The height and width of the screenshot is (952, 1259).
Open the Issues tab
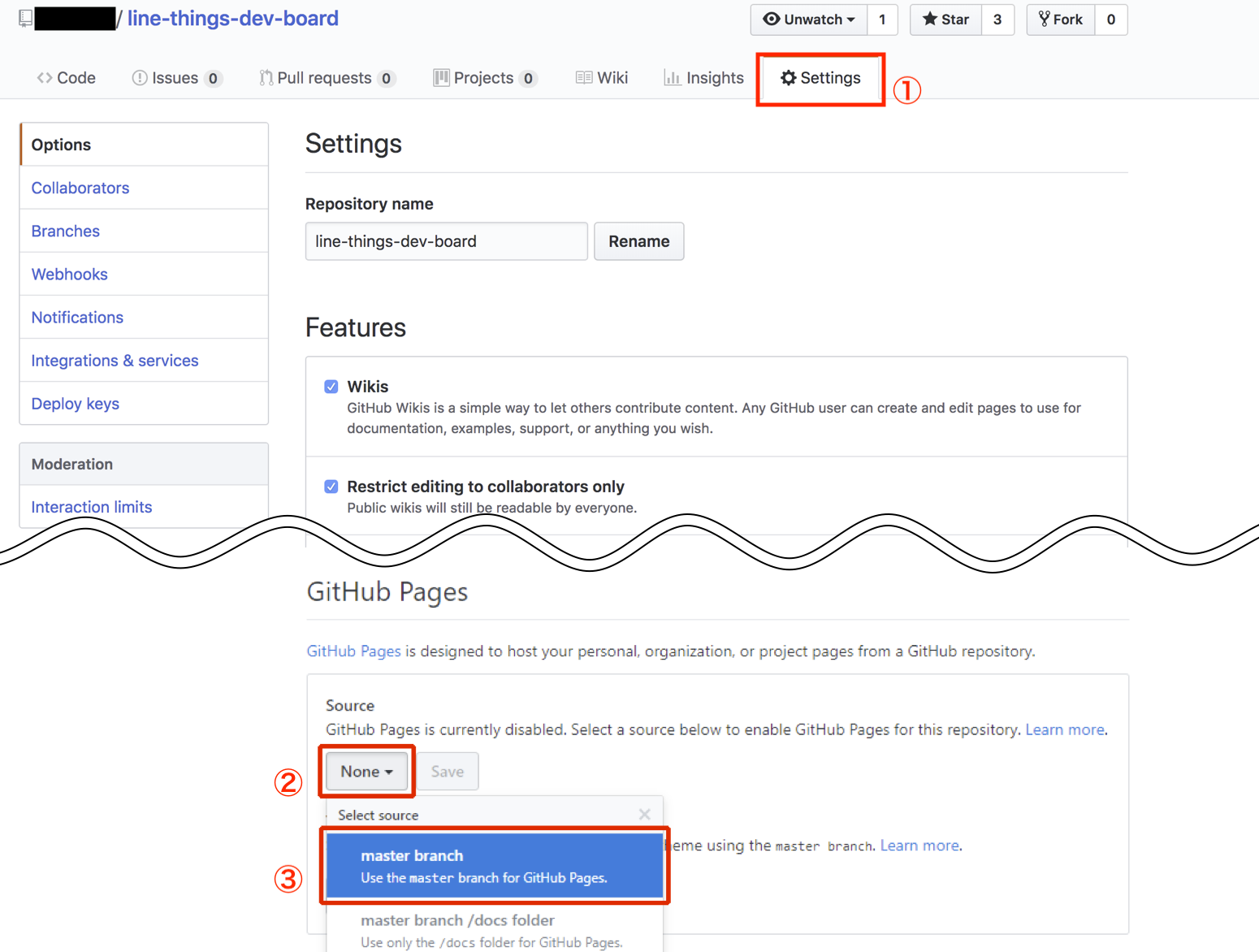177,78
